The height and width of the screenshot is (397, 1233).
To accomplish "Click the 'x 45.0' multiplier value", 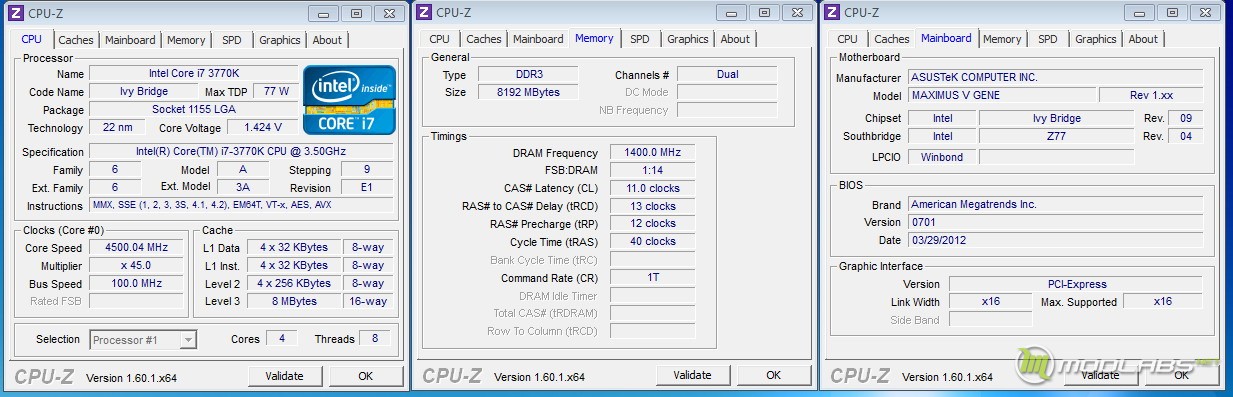I will pyautogui.click(x=136, y=266).
